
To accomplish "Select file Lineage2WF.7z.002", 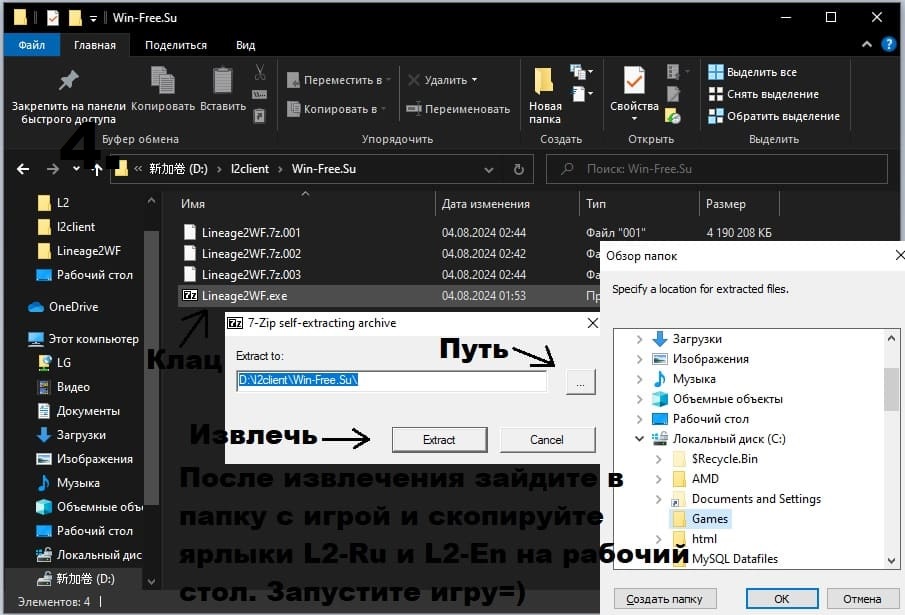I will [250, 254].
